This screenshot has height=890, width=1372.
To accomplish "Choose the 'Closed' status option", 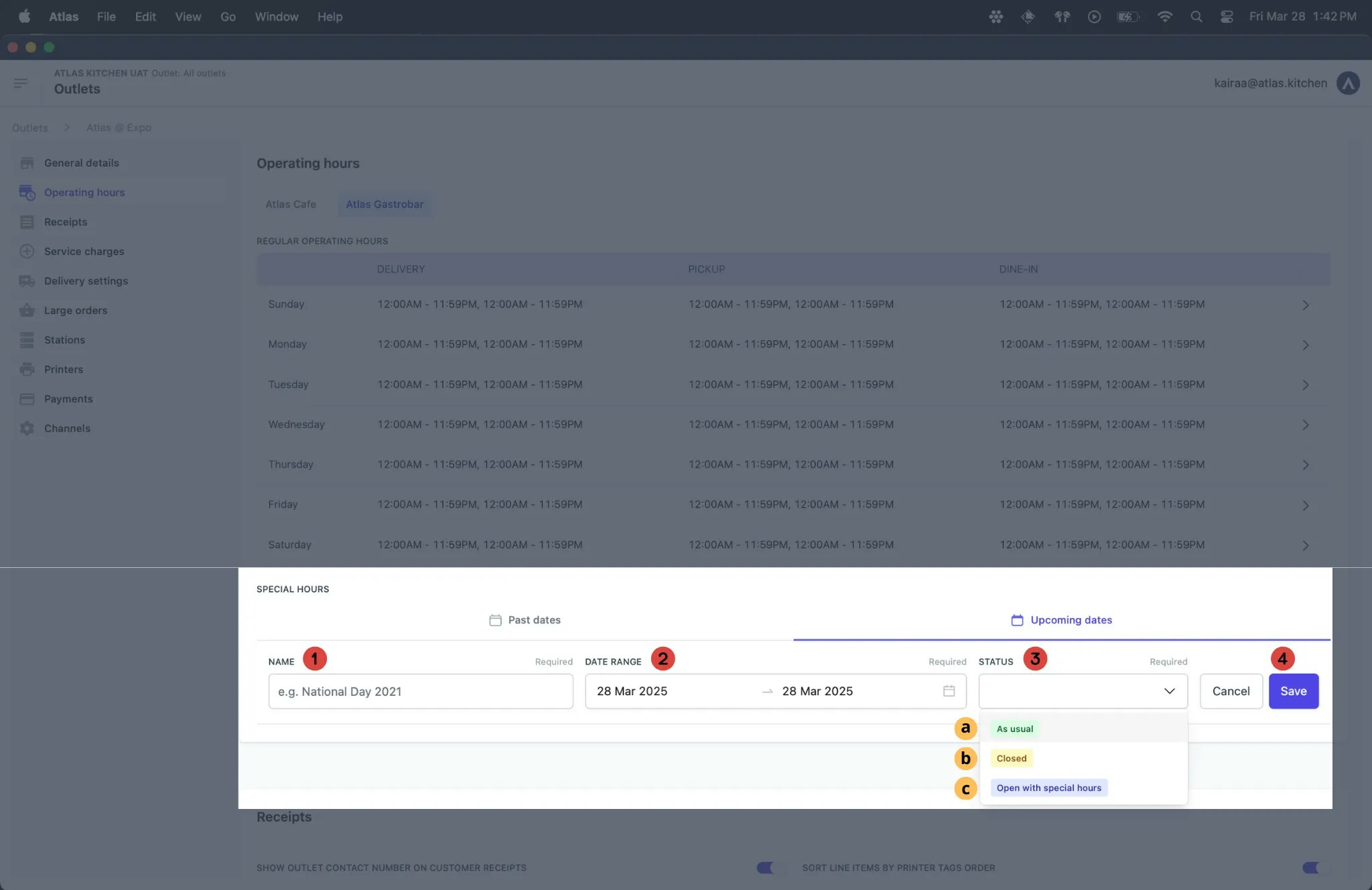I will pyautogui.click(x=1011, y=759).
